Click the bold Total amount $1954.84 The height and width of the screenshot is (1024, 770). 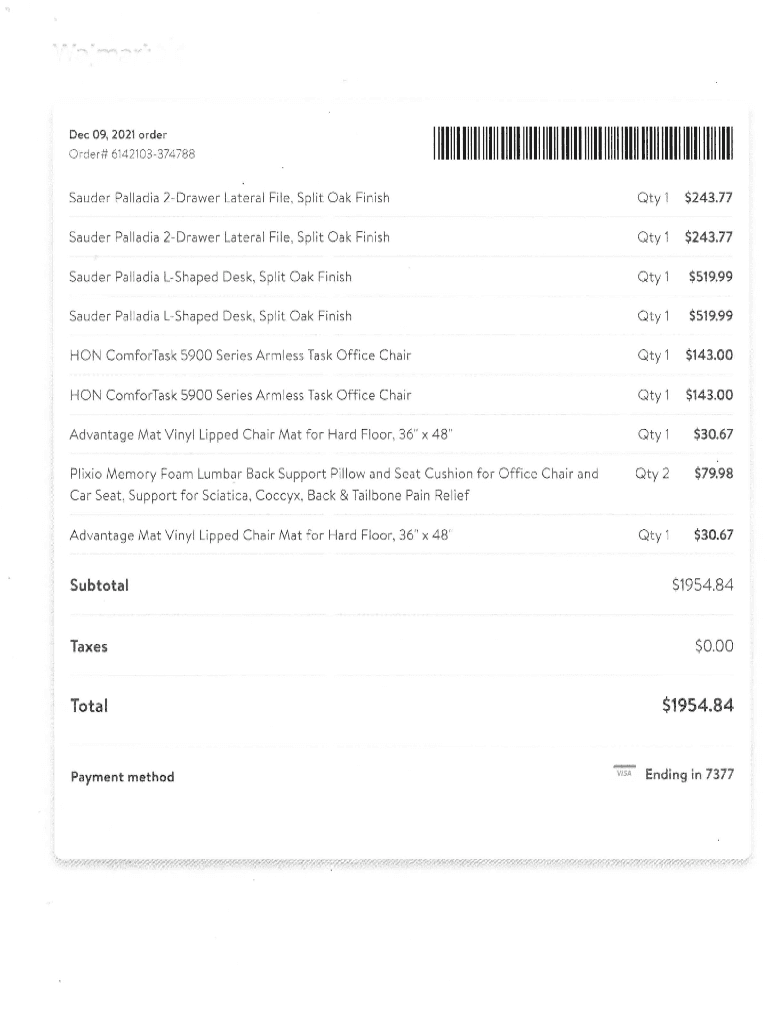[x=697, y=706]
